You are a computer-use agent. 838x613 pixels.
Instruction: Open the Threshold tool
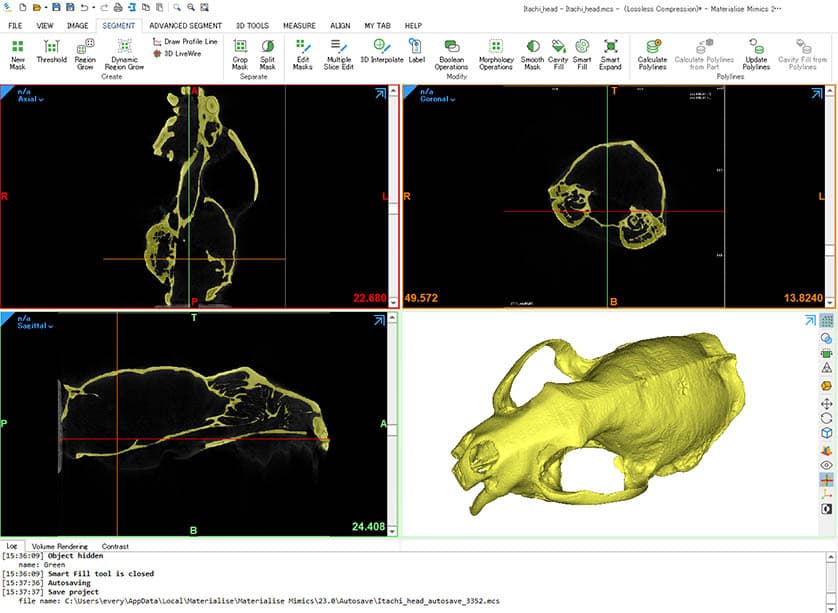(51, 53)
